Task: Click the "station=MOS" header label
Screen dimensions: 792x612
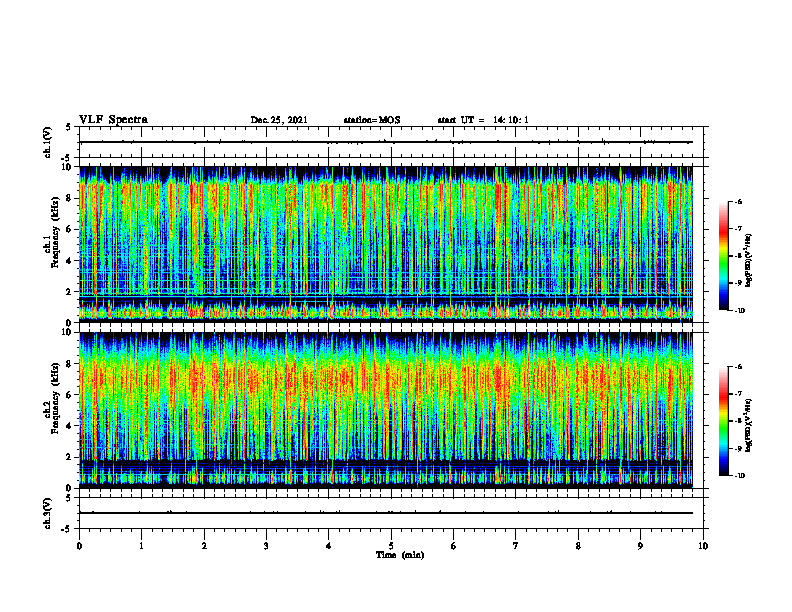Action: [372, 120]
